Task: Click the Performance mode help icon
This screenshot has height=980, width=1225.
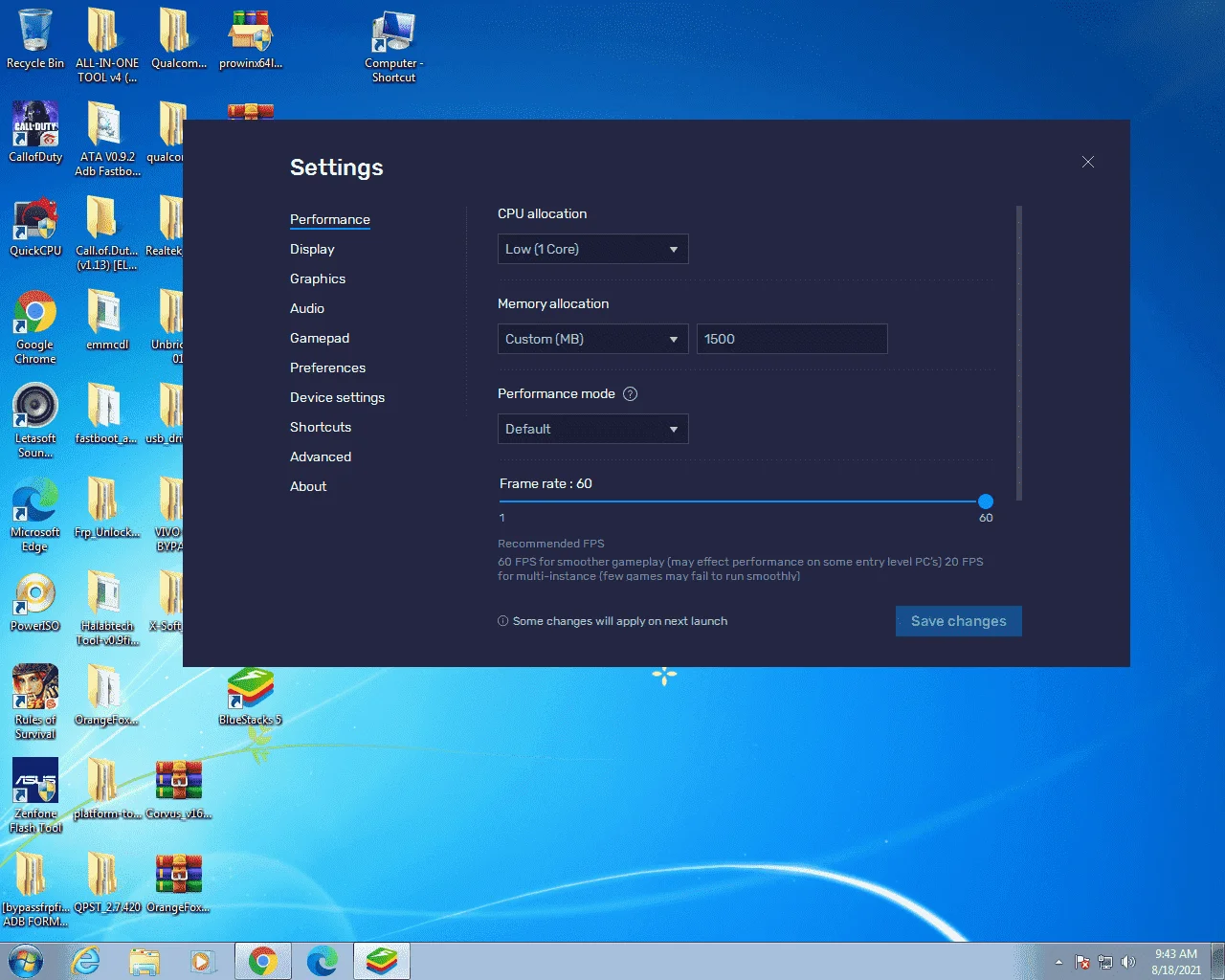Action: [x=630, y=394]
